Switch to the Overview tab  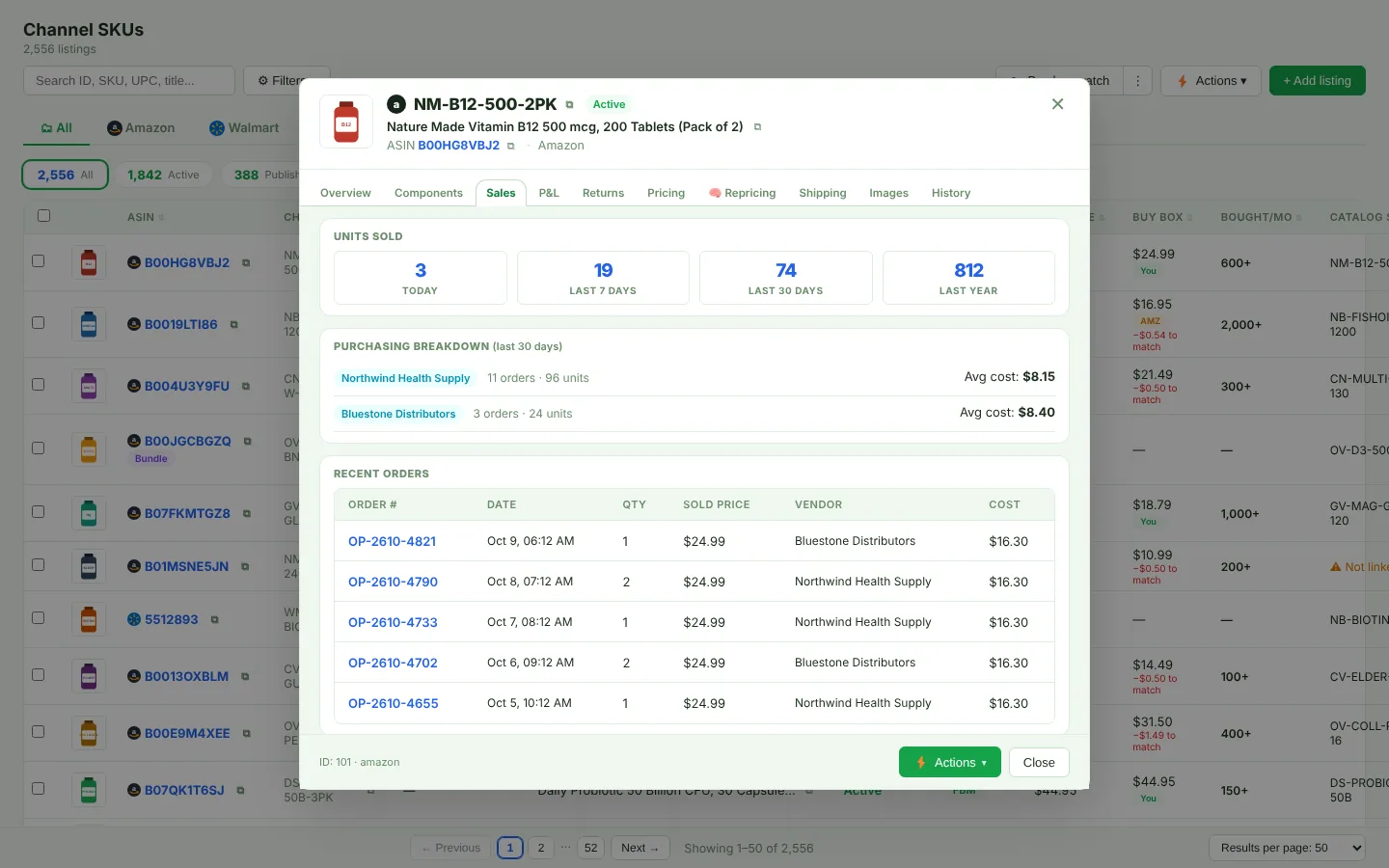click(x=345, y=193)
